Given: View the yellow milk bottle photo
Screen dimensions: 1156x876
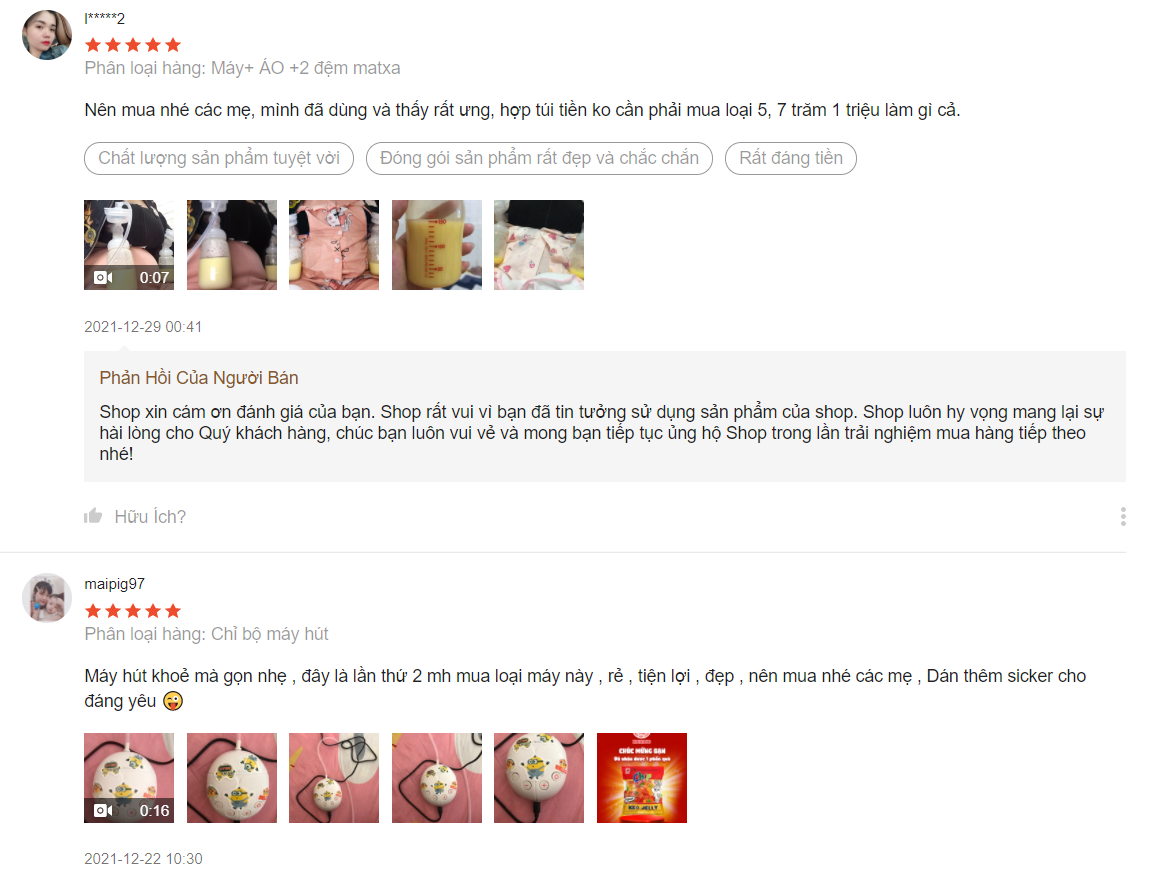Looking at the screenshot, I should [436, 245].
